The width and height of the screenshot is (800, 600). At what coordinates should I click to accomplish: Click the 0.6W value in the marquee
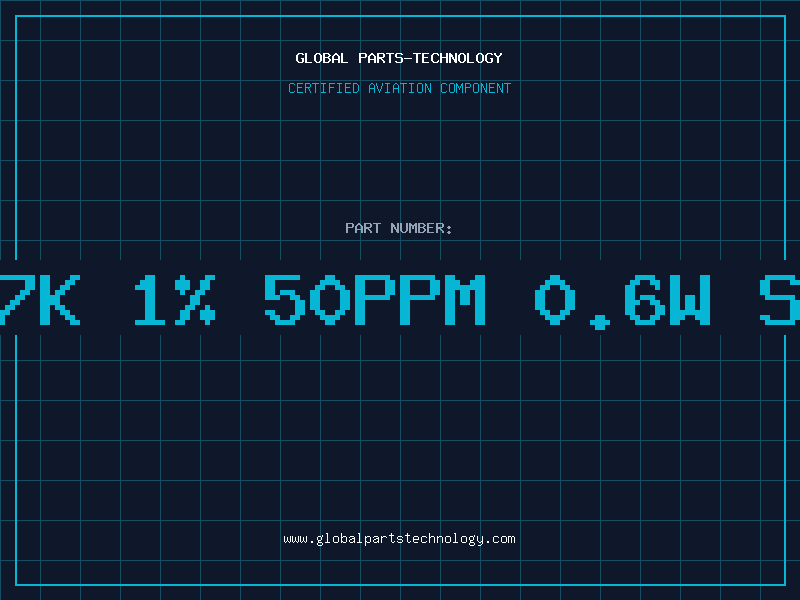pyautogui.click(x=622, y=301)
